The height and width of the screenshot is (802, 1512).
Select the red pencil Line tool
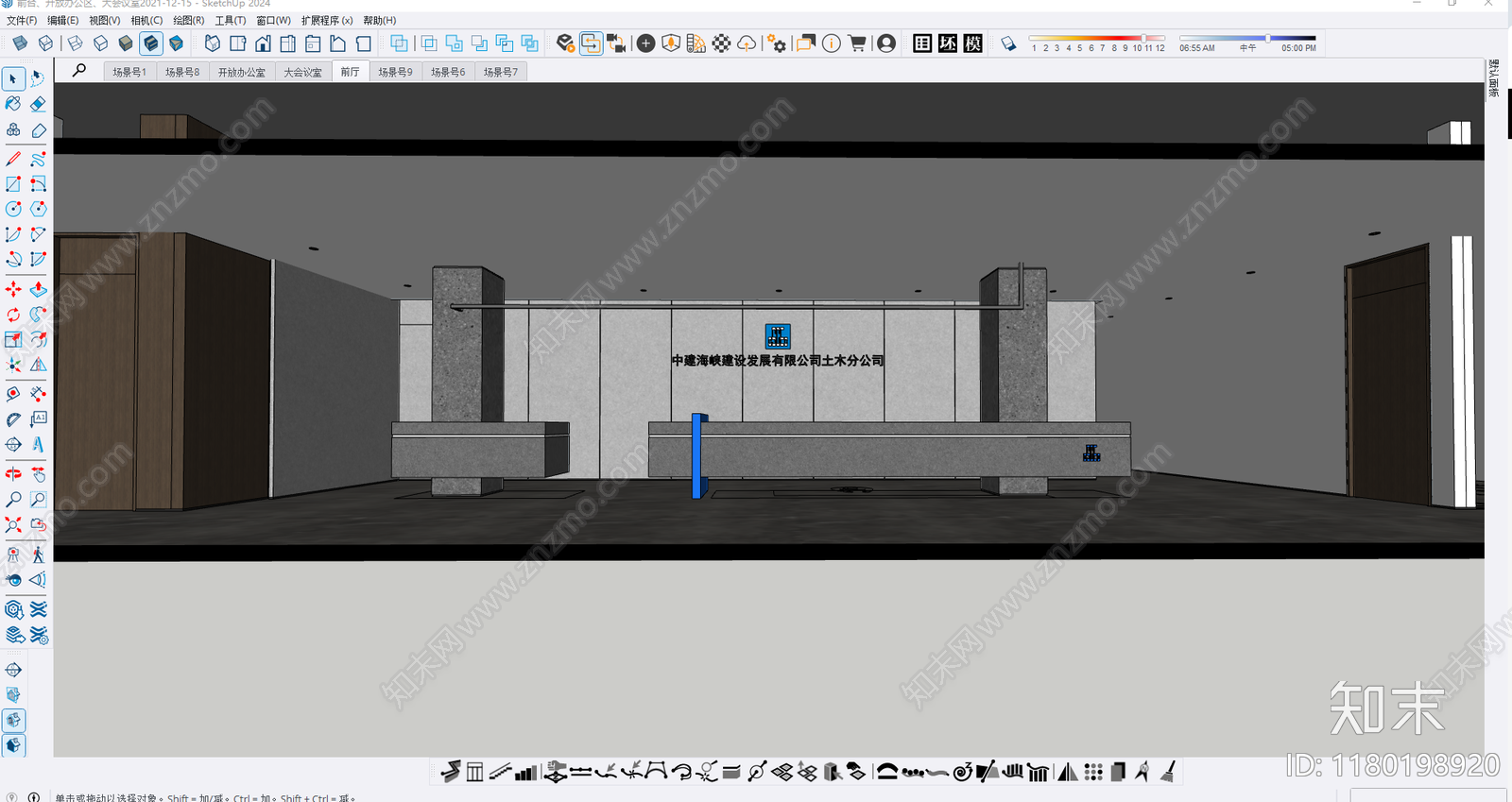pyautogui.click(x=13, y=159)
